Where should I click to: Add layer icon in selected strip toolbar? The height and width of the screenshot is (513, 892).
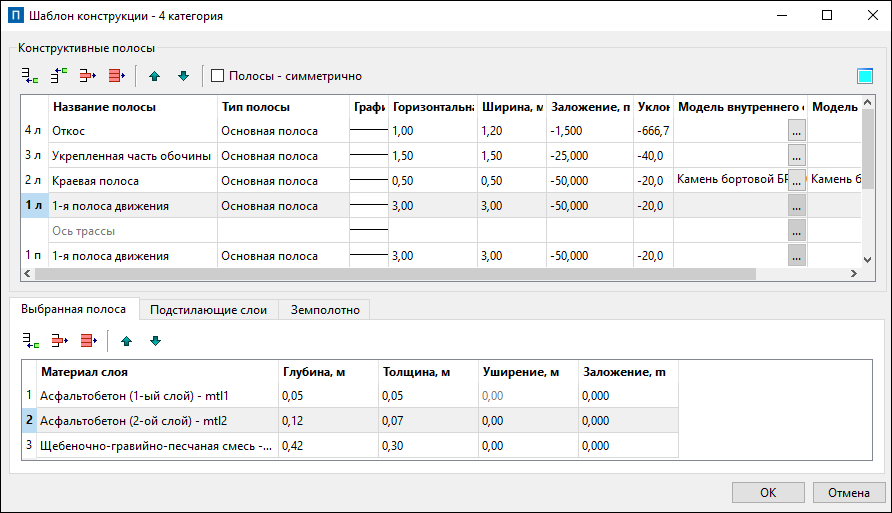click(31, 341)
